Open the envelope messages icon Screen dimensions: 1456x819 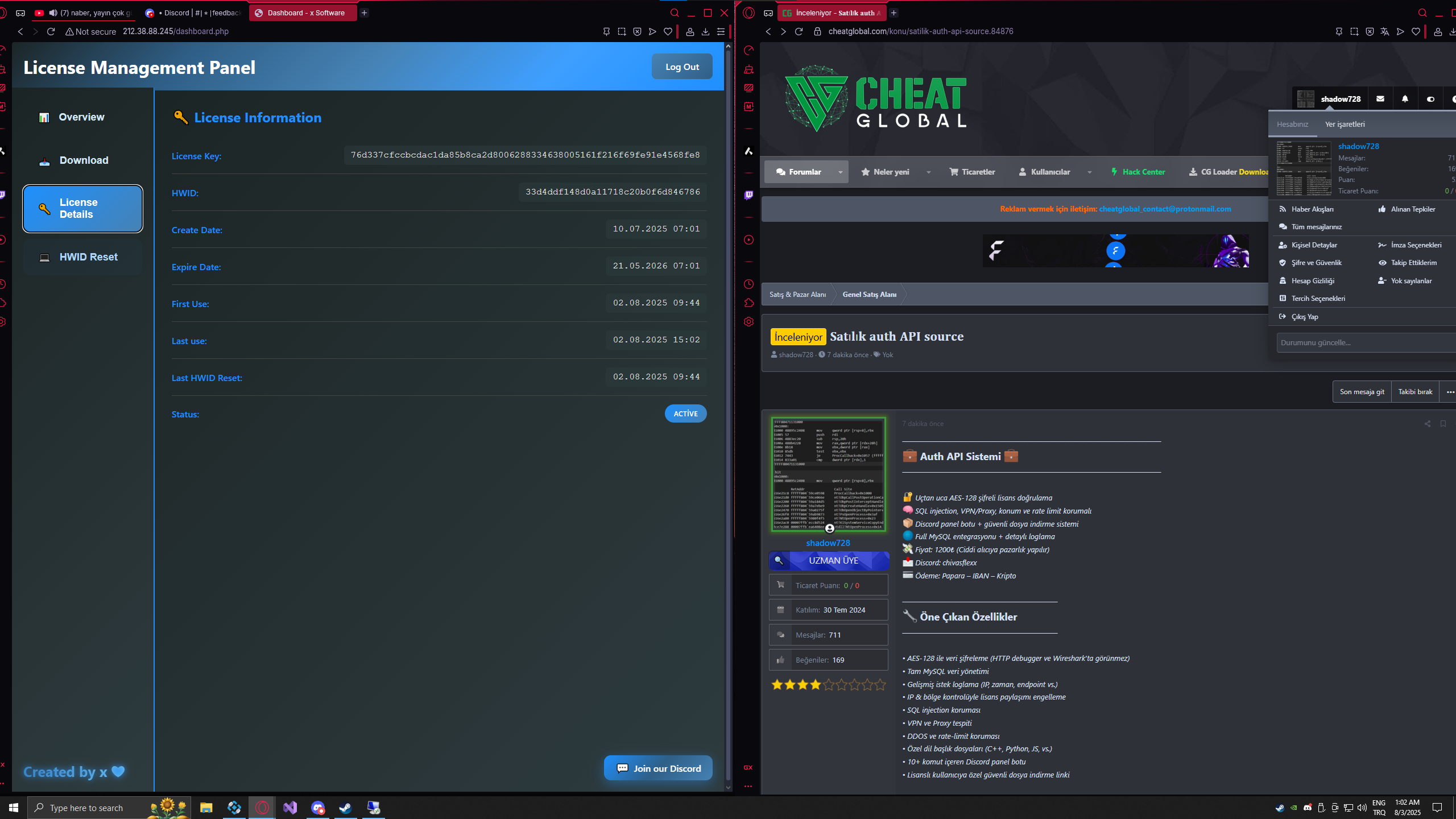(1380, 99)
